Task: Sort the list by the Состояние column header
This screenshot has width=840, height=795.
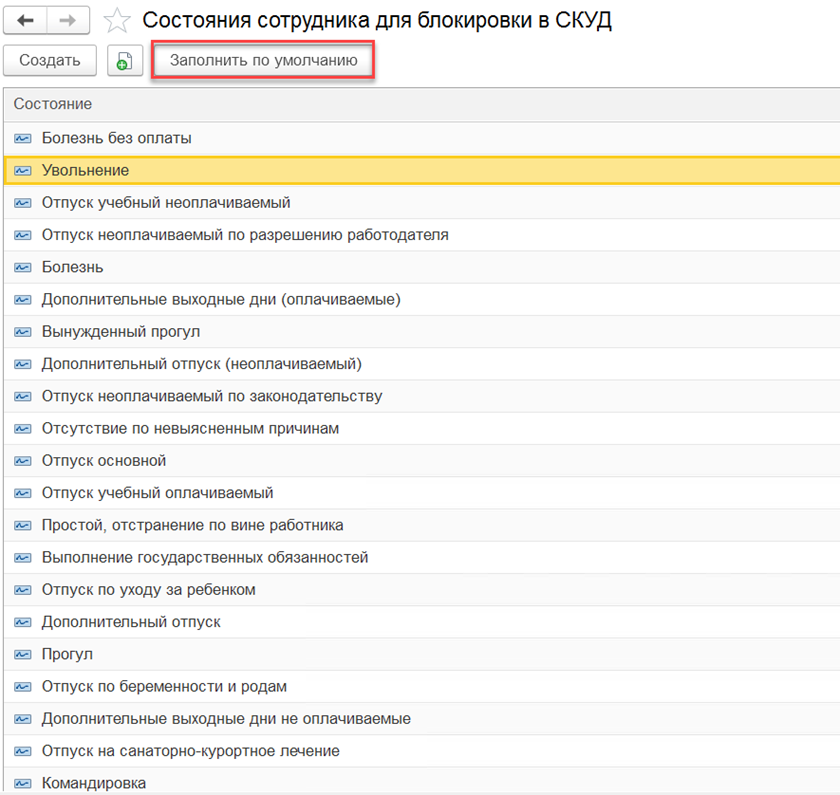Action: [53, 104]
